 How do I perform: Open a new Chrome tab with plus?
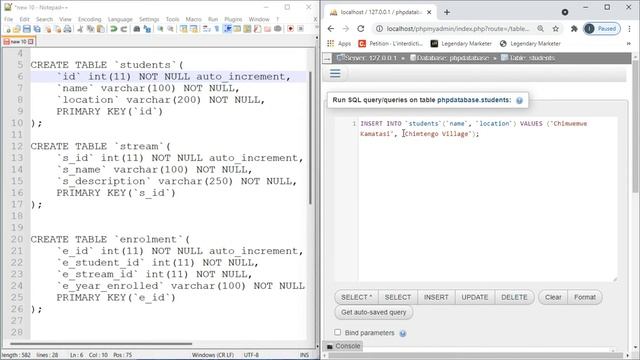[447, 12]
